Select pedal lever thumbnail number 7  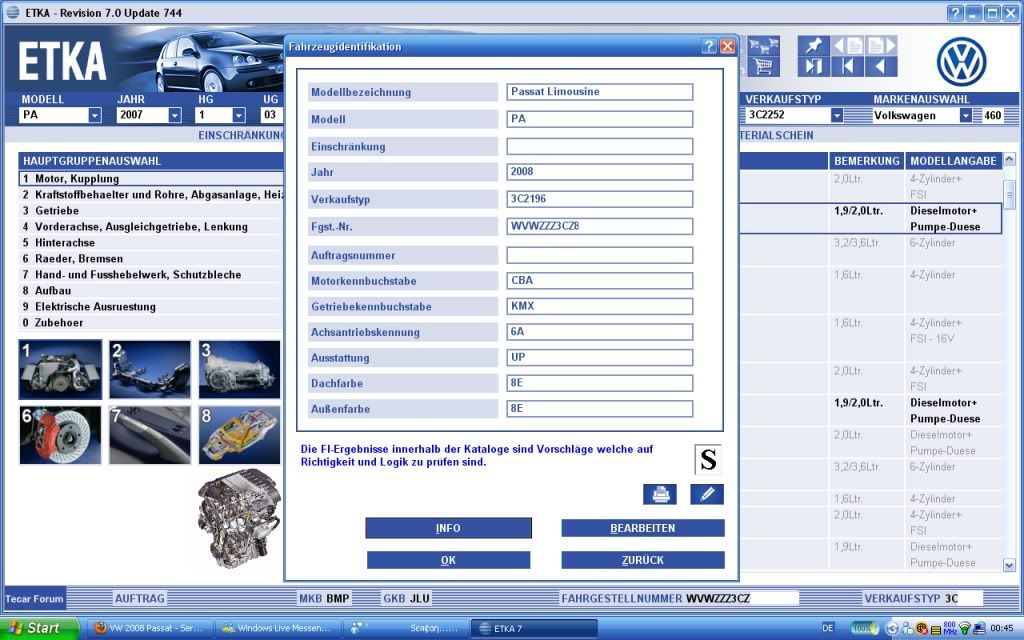click(150, 435)
